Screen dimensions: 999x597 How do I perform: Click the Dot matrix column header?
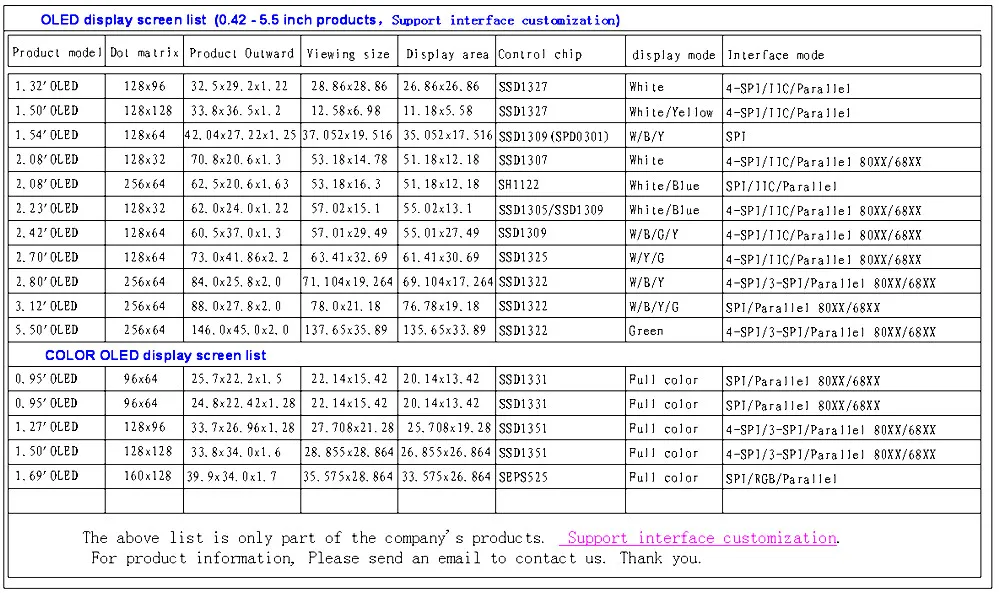click(x=144, y=53)
